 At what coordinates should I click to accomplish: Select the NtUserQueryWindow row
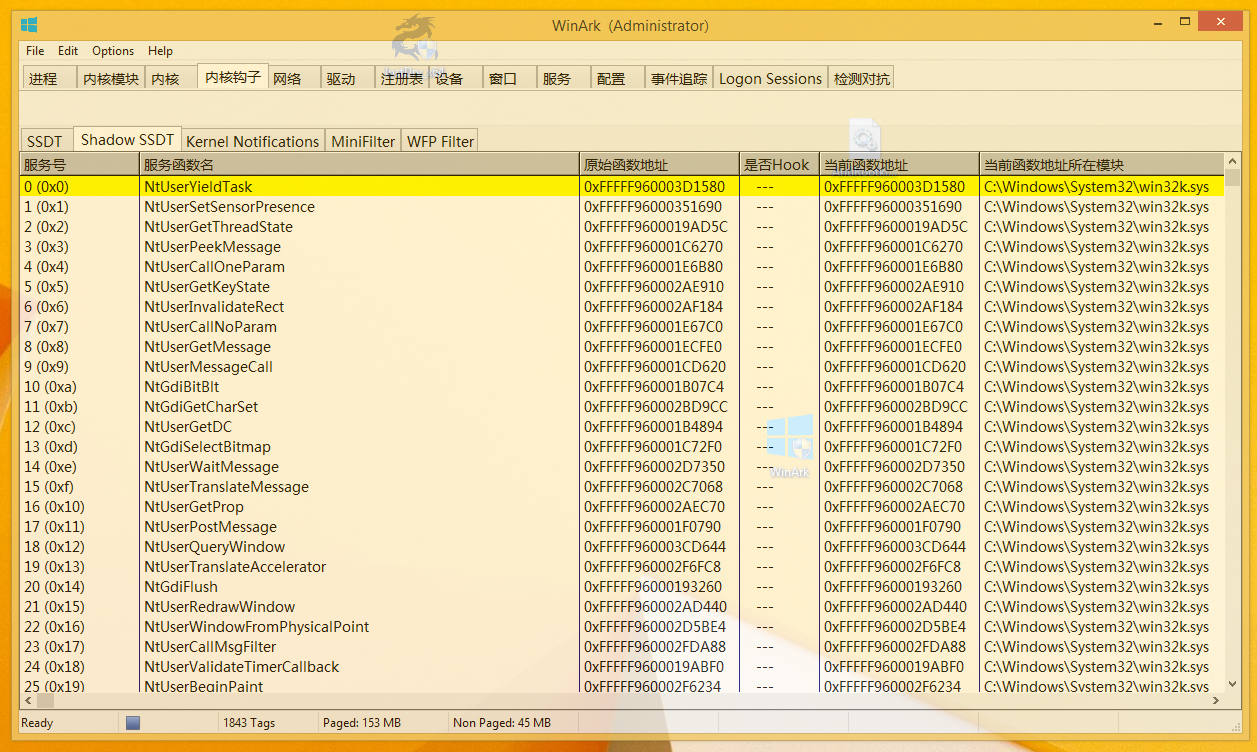pyautogui.click(x=622, y=546)
